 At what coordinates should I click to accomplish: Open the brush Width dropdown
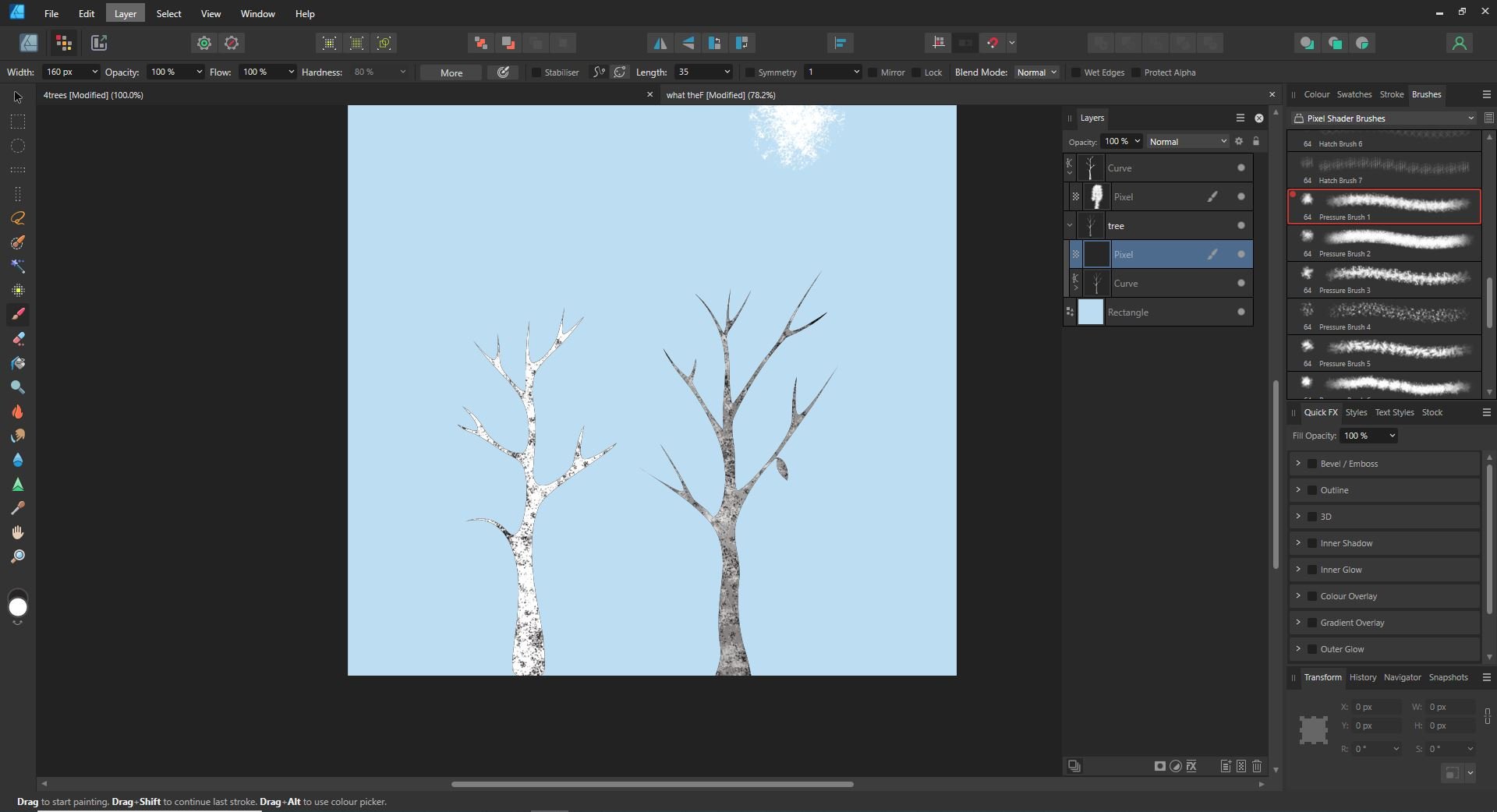click(x=94, y=72)
